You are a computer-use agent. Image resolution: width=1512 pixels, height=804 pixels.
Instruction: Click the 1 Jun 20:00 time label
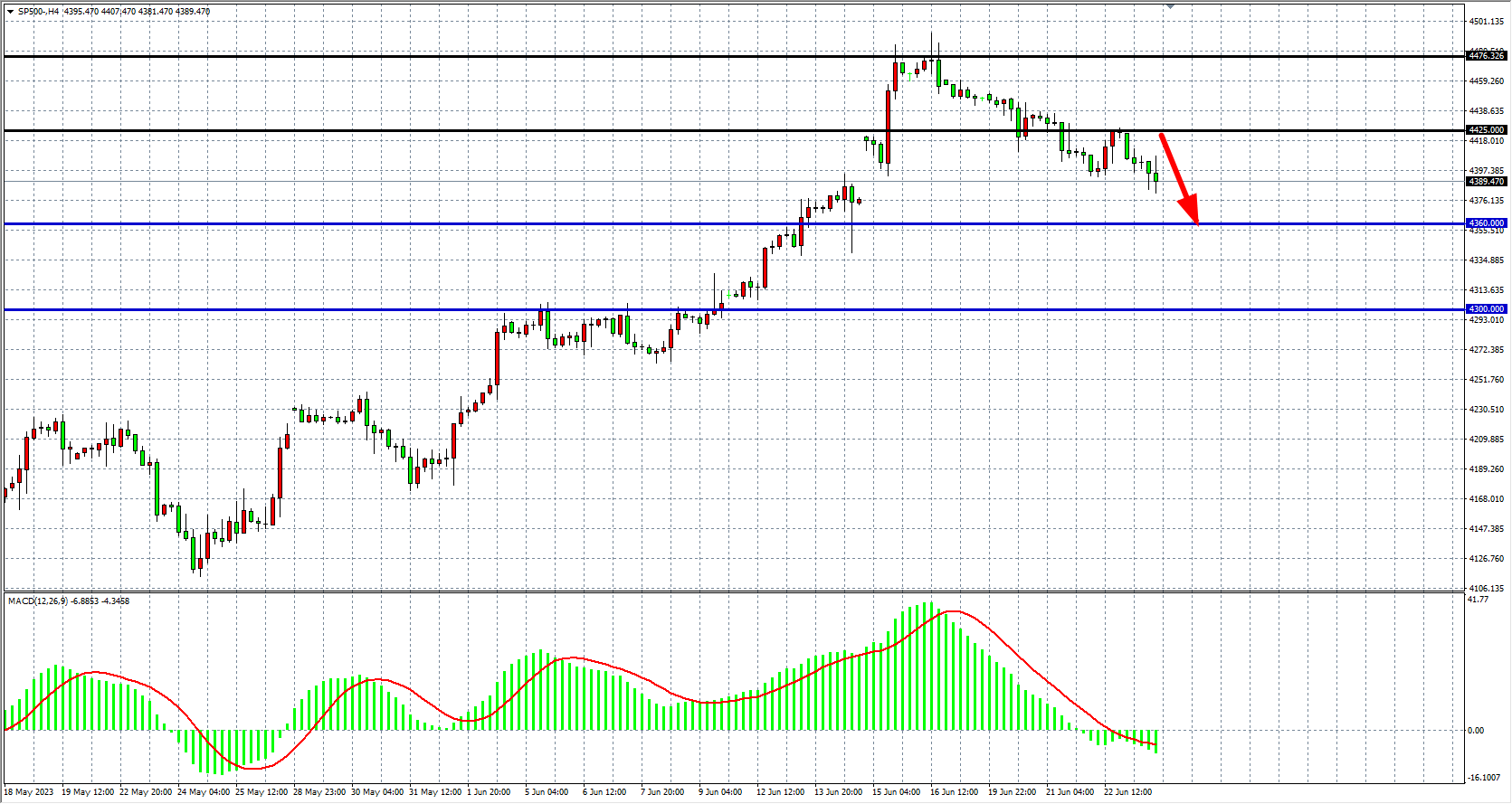tap(489, 792)
